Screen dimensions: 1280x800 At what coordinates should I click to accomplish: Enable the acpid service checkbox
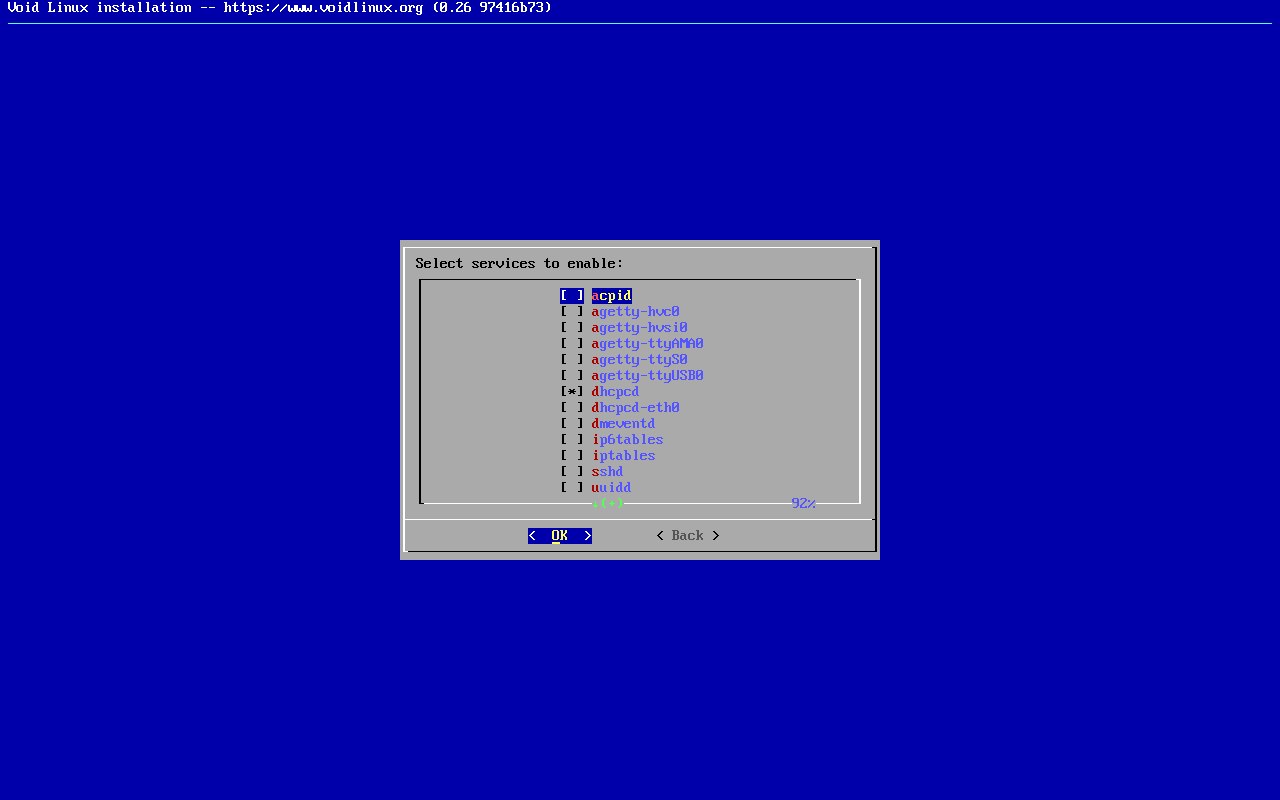571,296
